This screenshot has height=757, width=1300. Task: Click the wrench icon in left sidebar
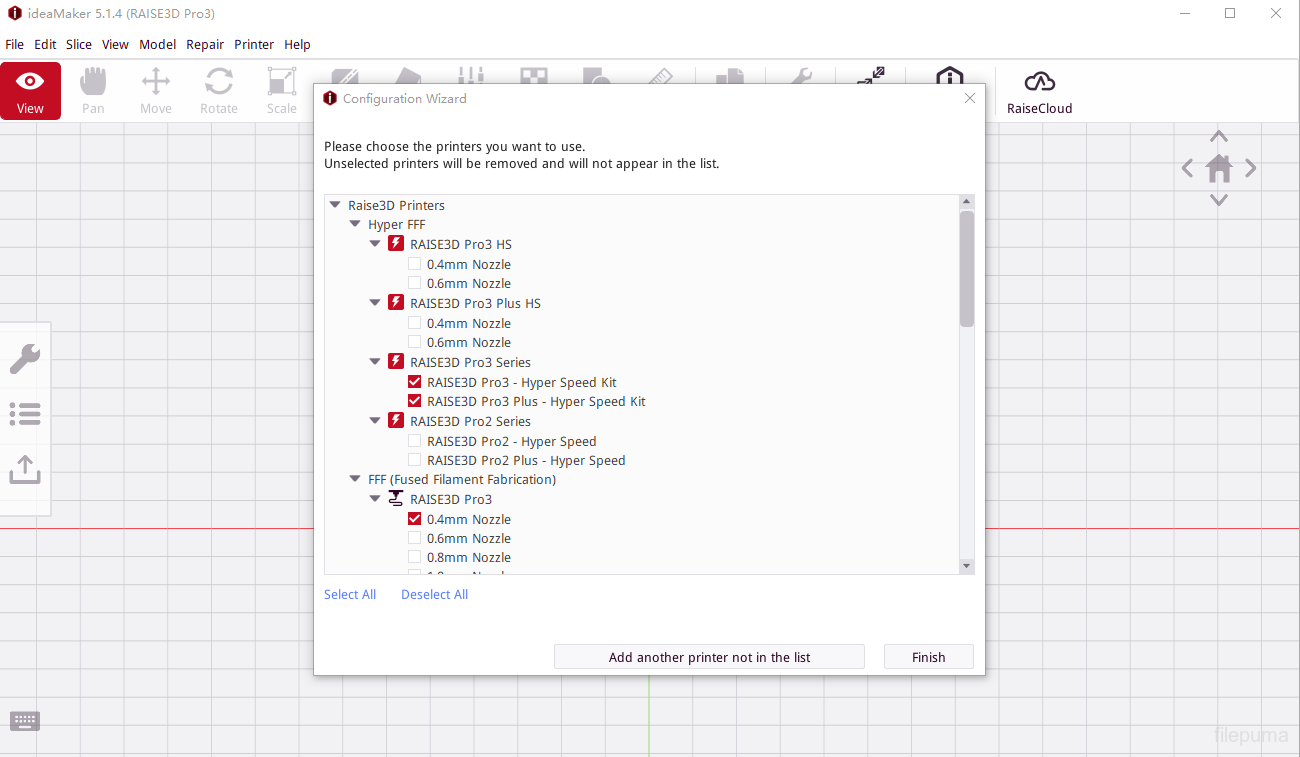(25, 359)
